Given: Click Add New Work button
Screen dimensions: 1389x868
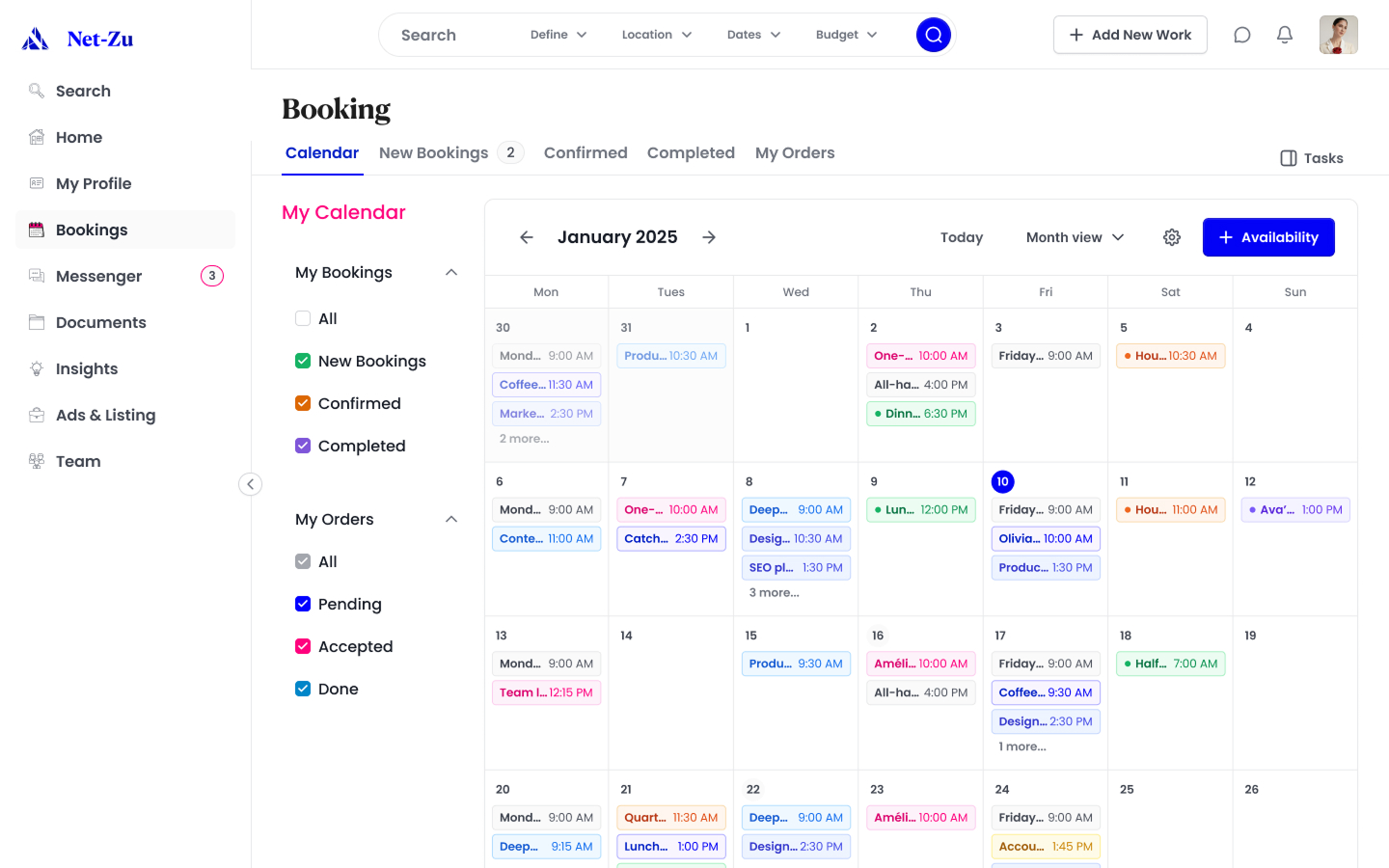Looking at the screenshot, I should point(1130,35).
